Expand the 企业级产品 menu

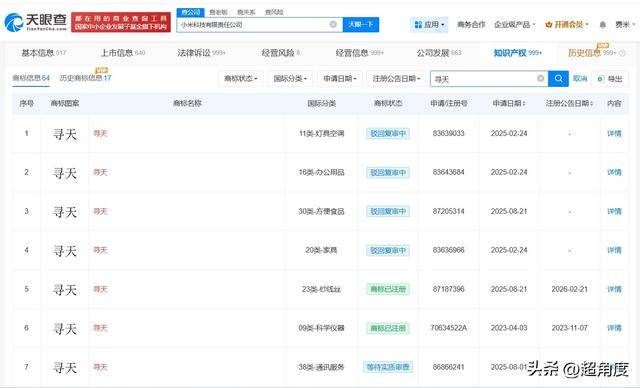pos(514,25)
